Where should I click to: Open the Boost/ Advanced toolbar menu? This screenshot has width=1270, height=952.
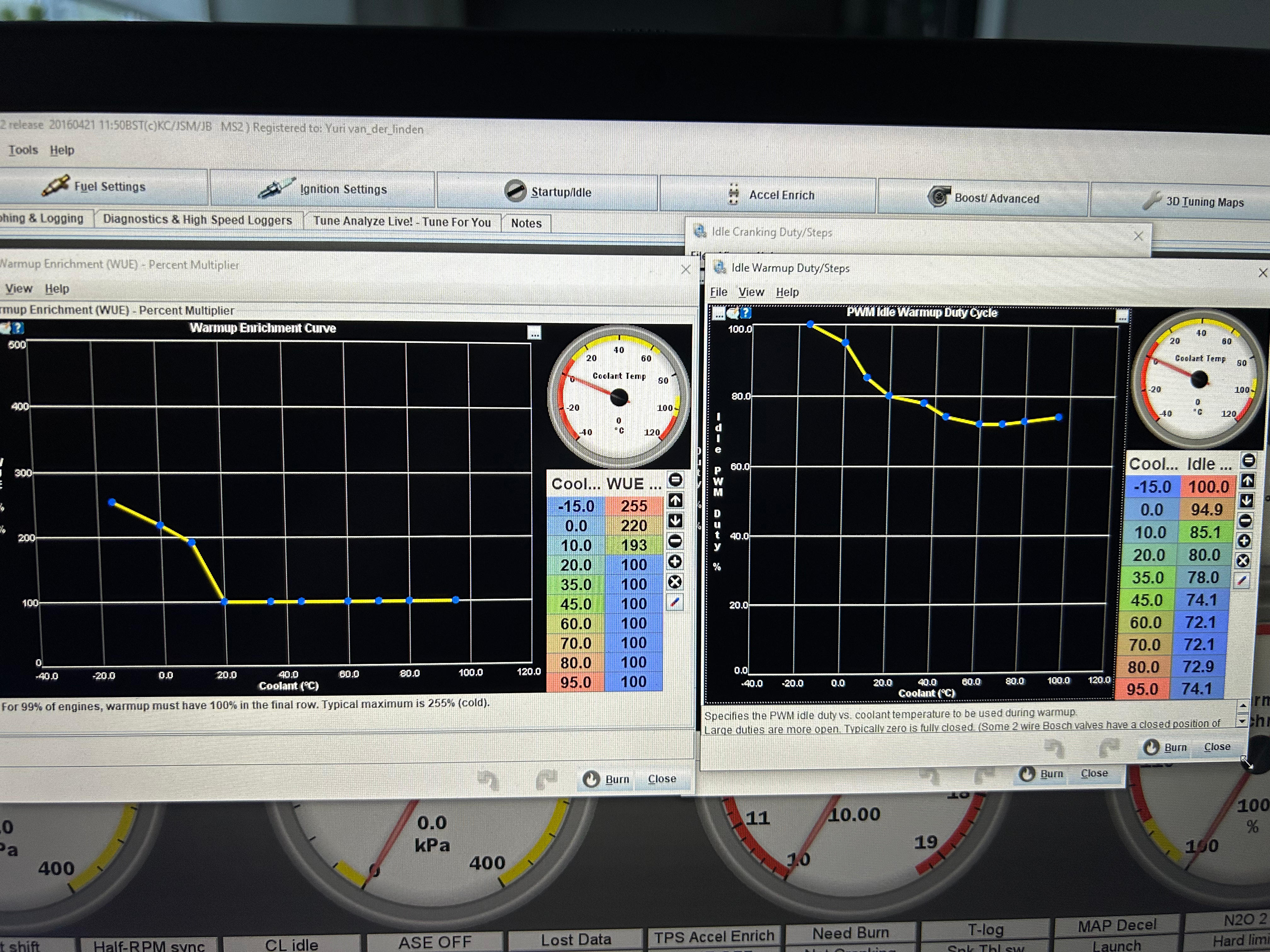point(983,198)
